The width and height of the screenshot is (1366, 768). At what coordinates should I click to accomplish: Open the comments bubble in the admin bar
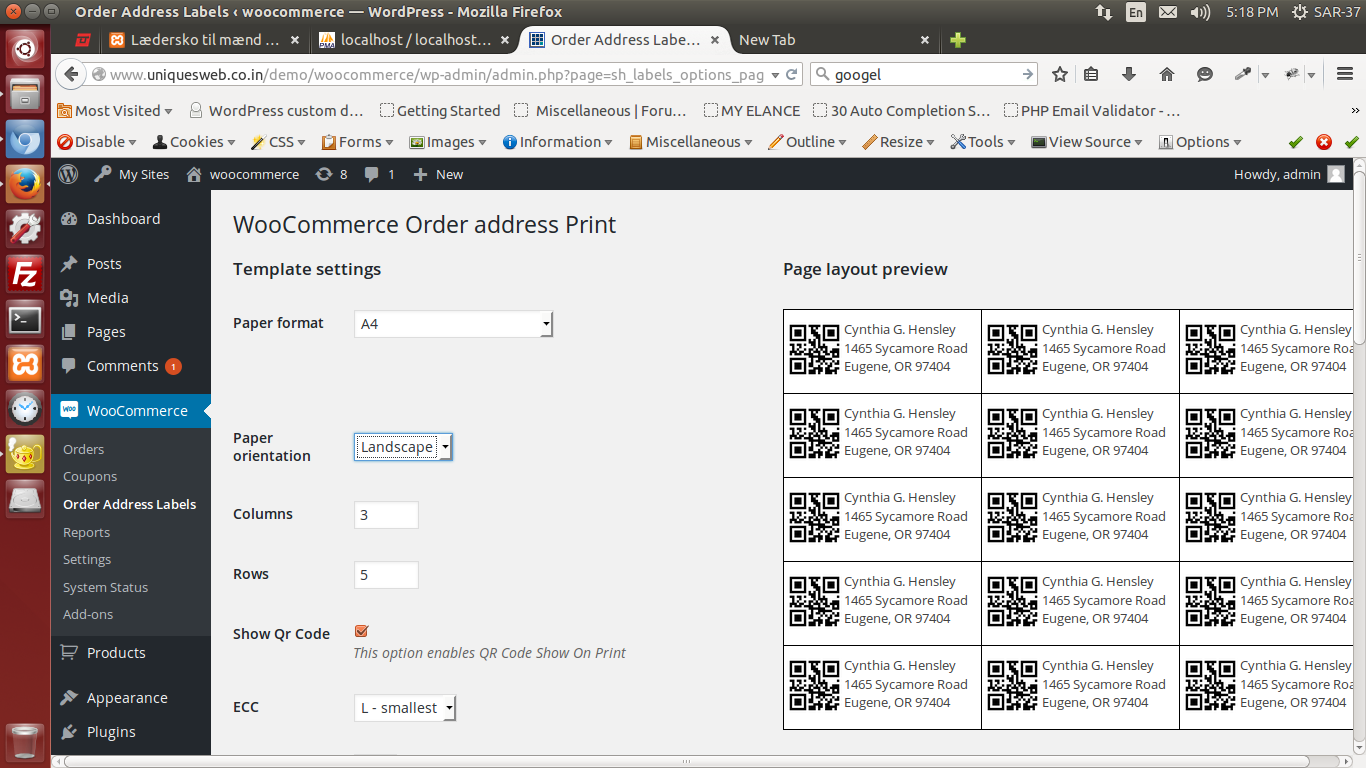pyautogui.click(x=379, y=174)
